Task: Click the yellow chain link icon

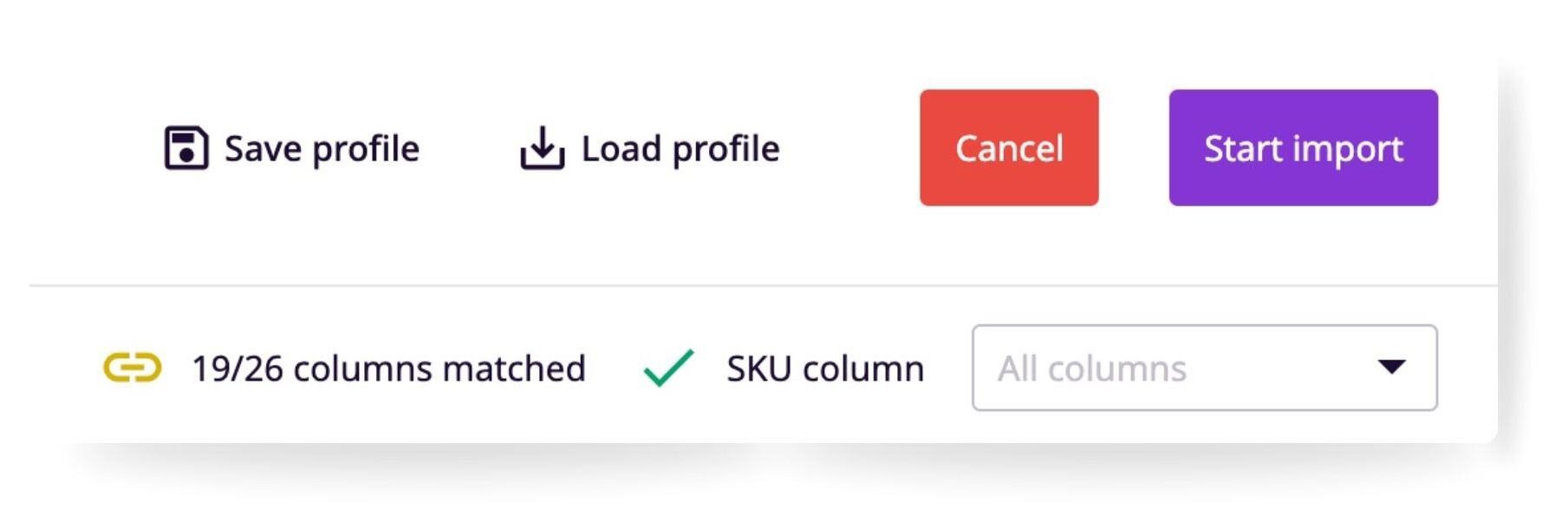Action: (x=133, y=368)
